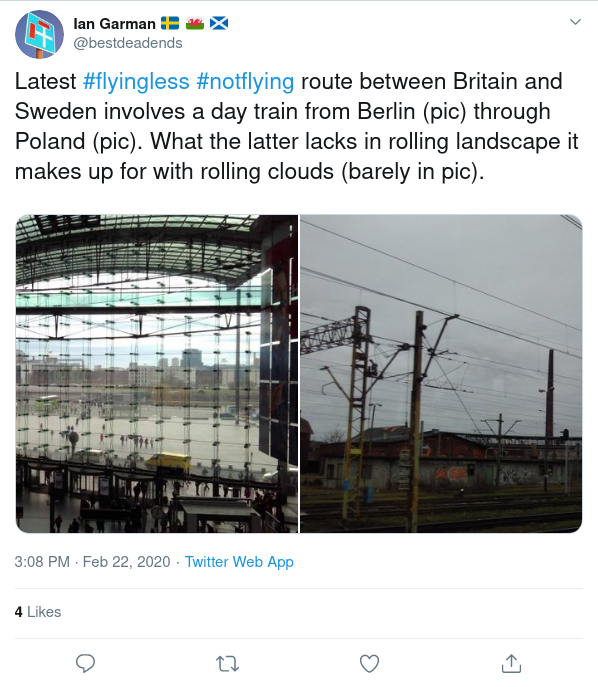Open Ian Garman's profile avatar
The width and height of the screenshot is (598, 687).
pos(39,35)
